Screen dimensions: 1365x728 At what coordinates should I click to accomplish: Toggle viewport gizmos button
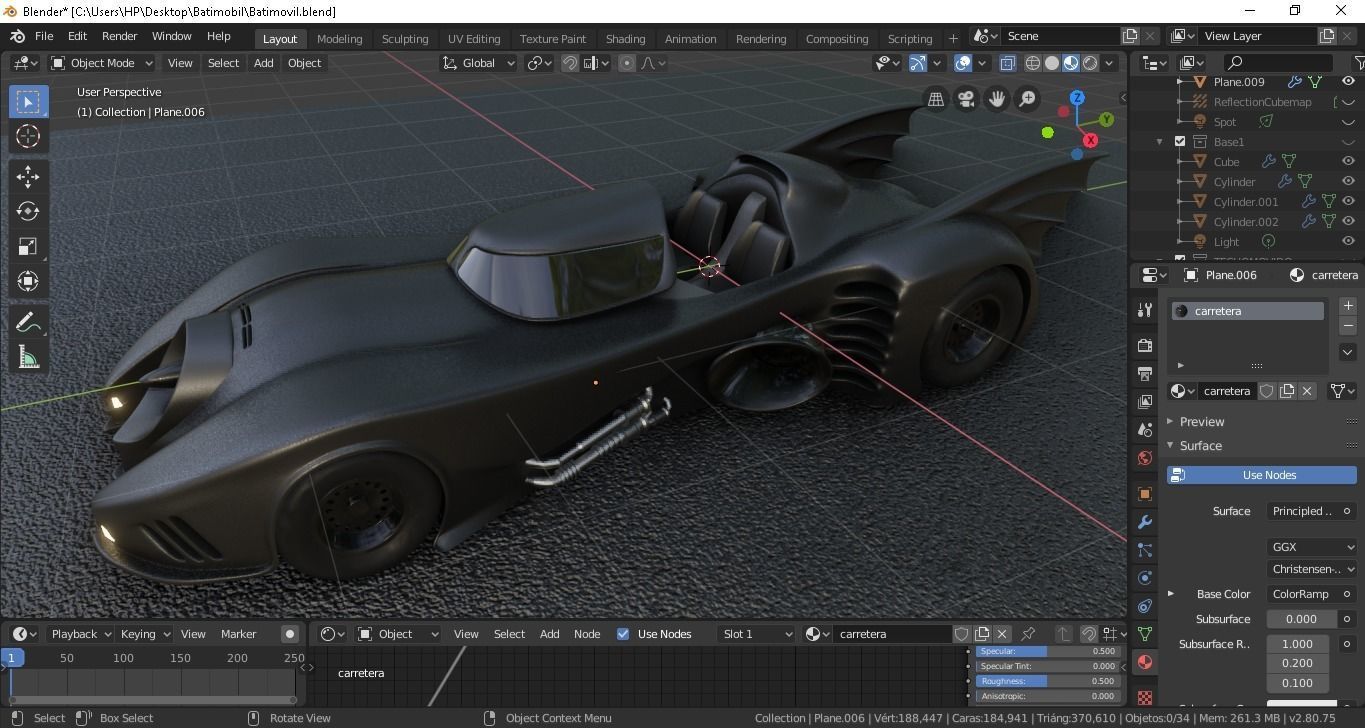(917, 63)
